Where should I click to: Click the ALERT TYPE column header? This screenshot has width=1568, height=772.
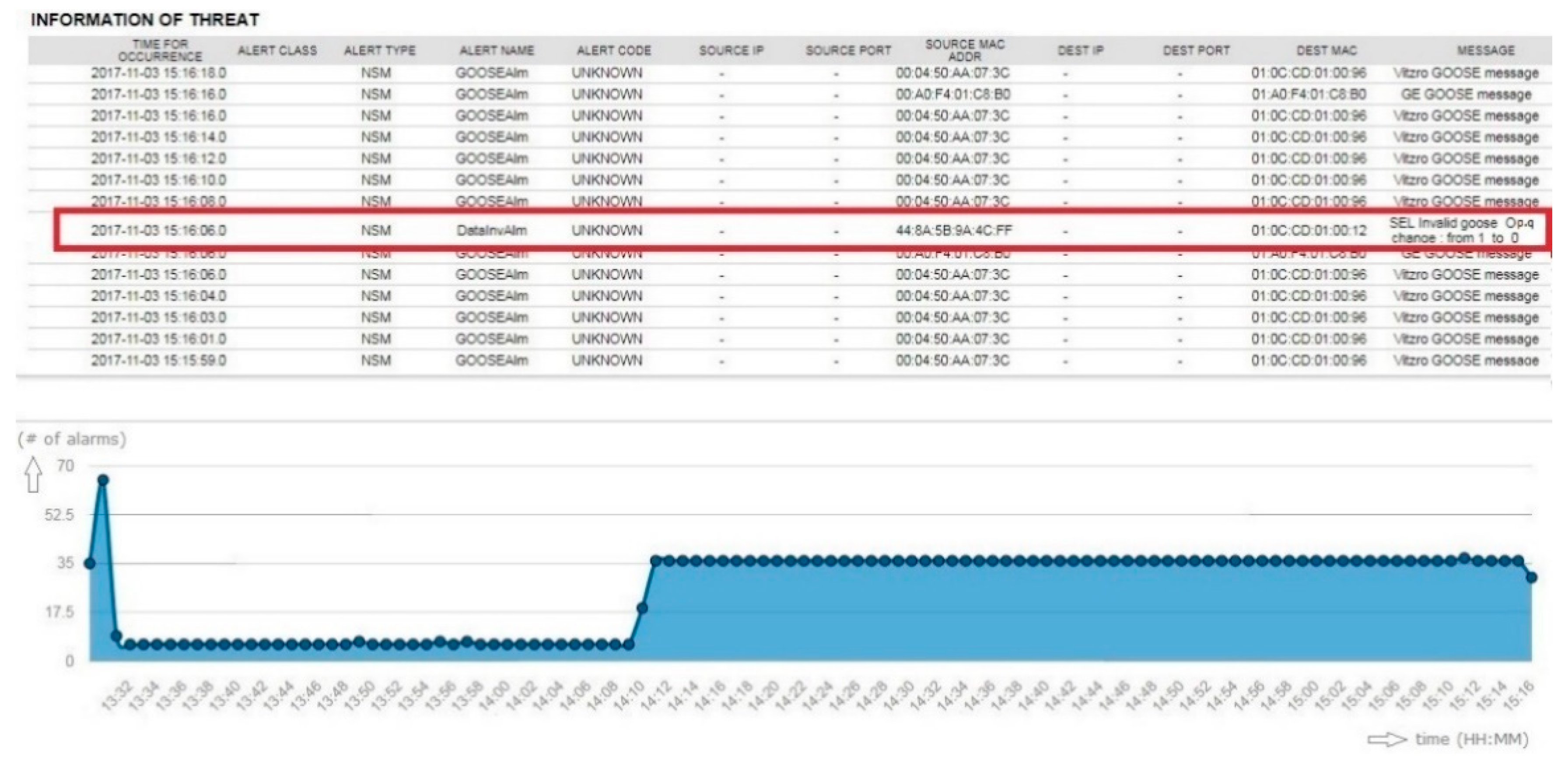[379, 50]
